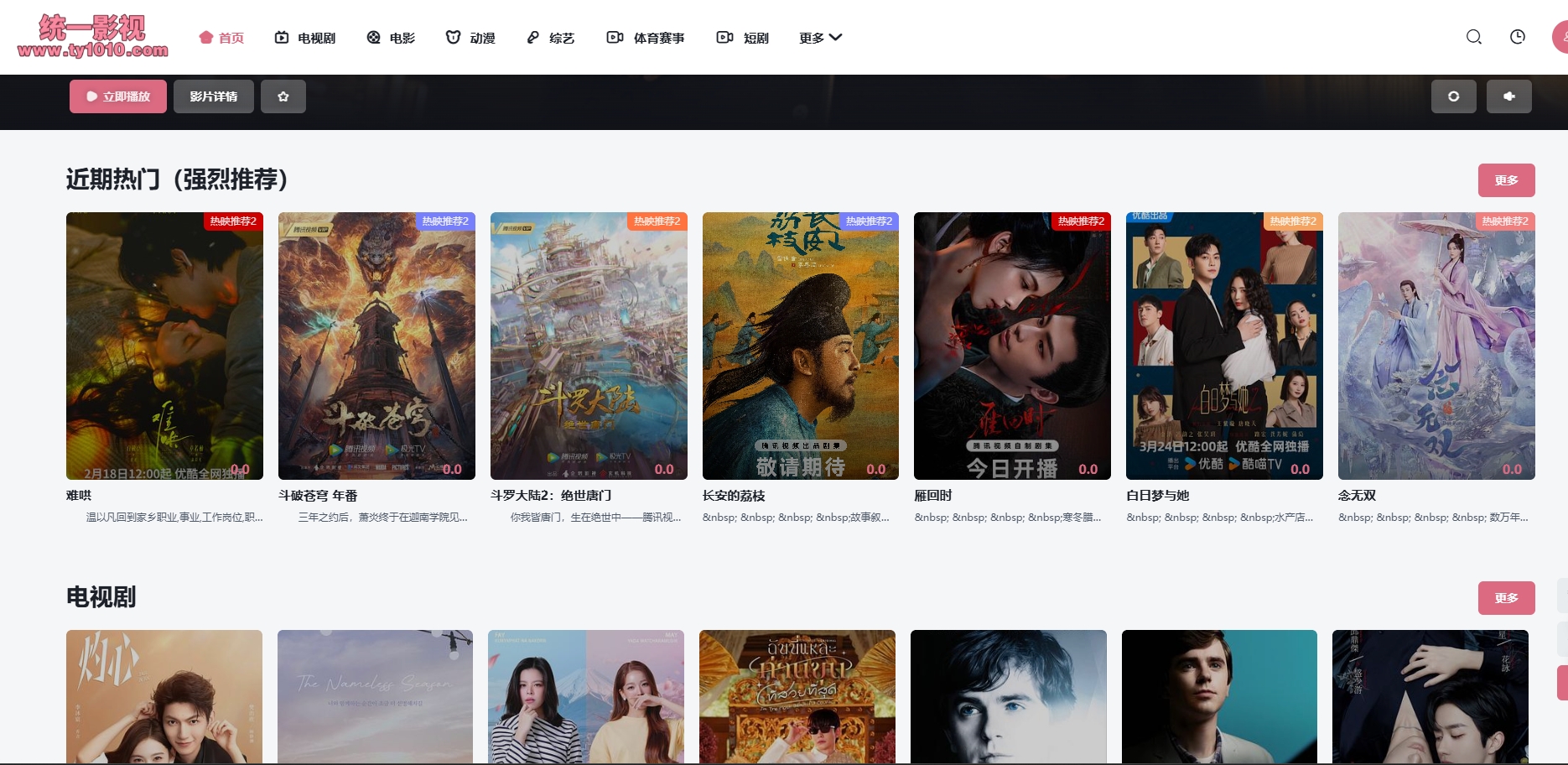Open the 斗破苍穹 年番 title link
This screenshot has height=765, width=1568.
318,496
